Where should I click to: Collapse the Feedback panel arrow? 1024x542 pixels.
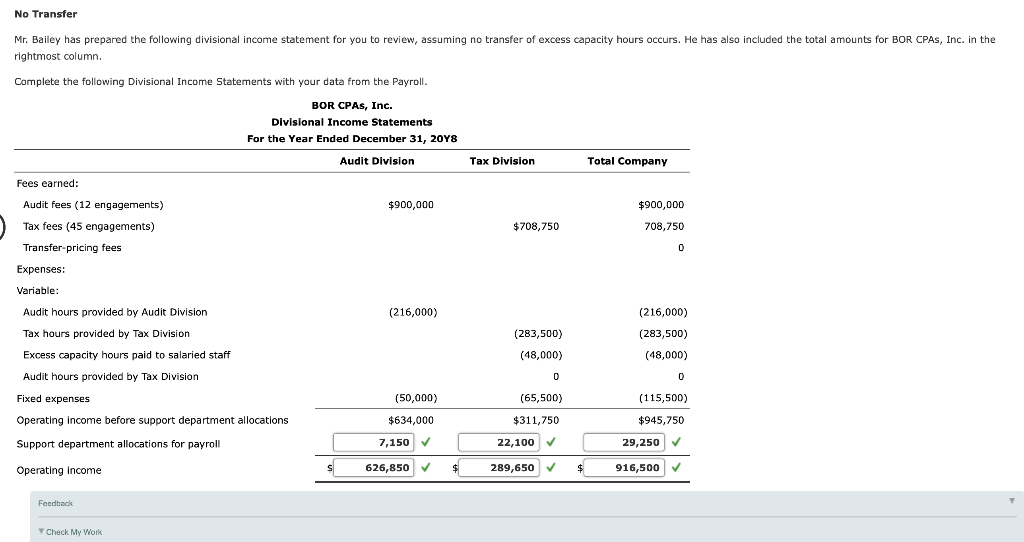tap(1012, 502)
